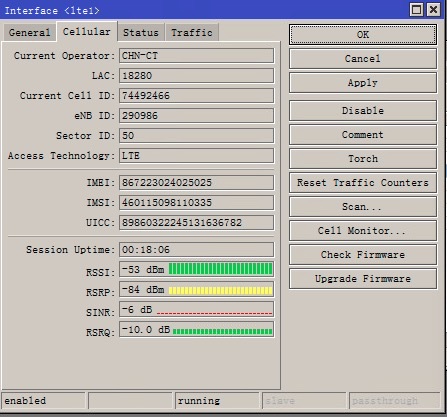Click the grayed passthrough status entry
The image size is (447, 417).
[394, 400]
